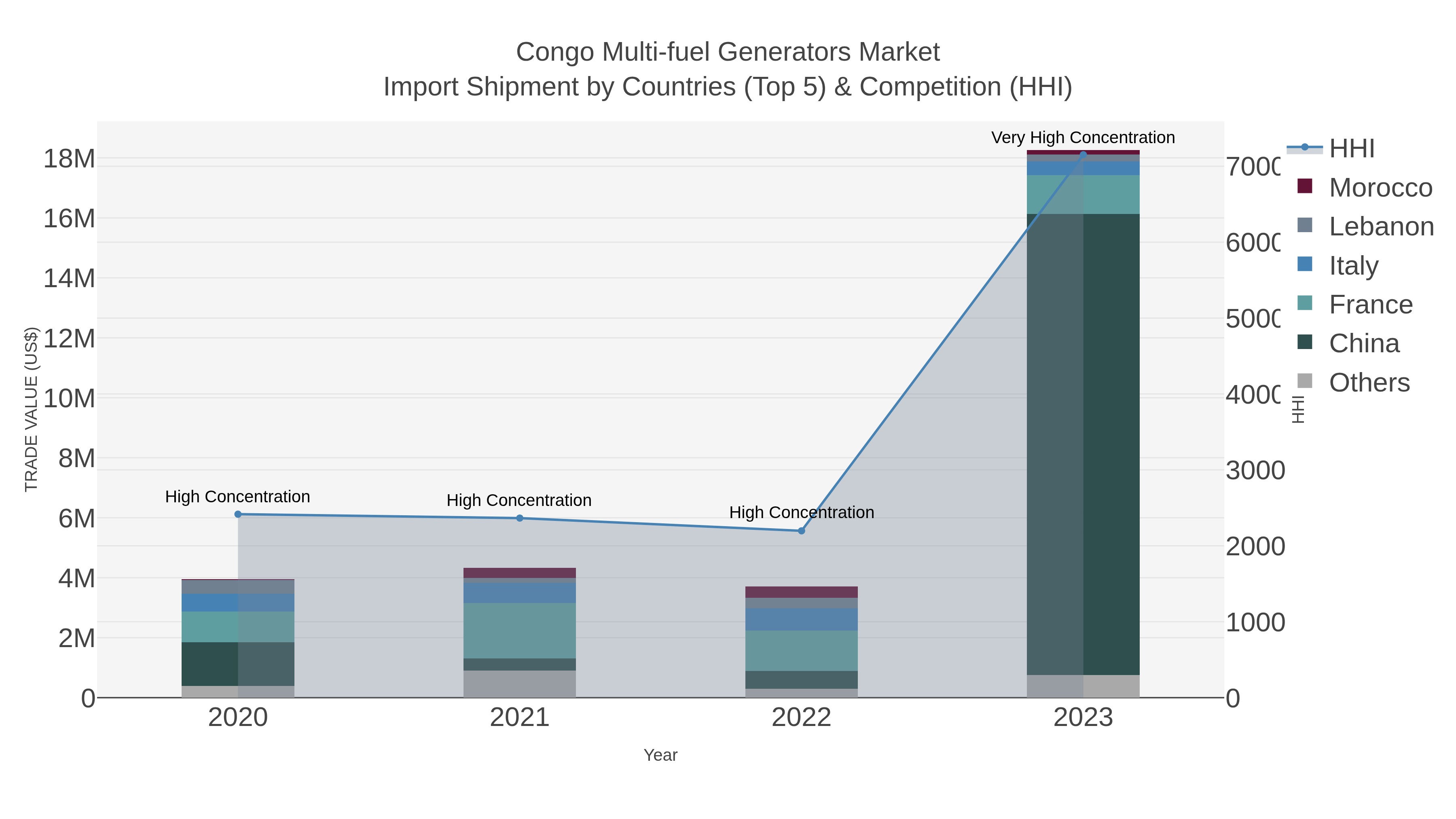Toggle France series via legend label
This screenshot has height=819, width=1456.
[x=1371, y=304]
